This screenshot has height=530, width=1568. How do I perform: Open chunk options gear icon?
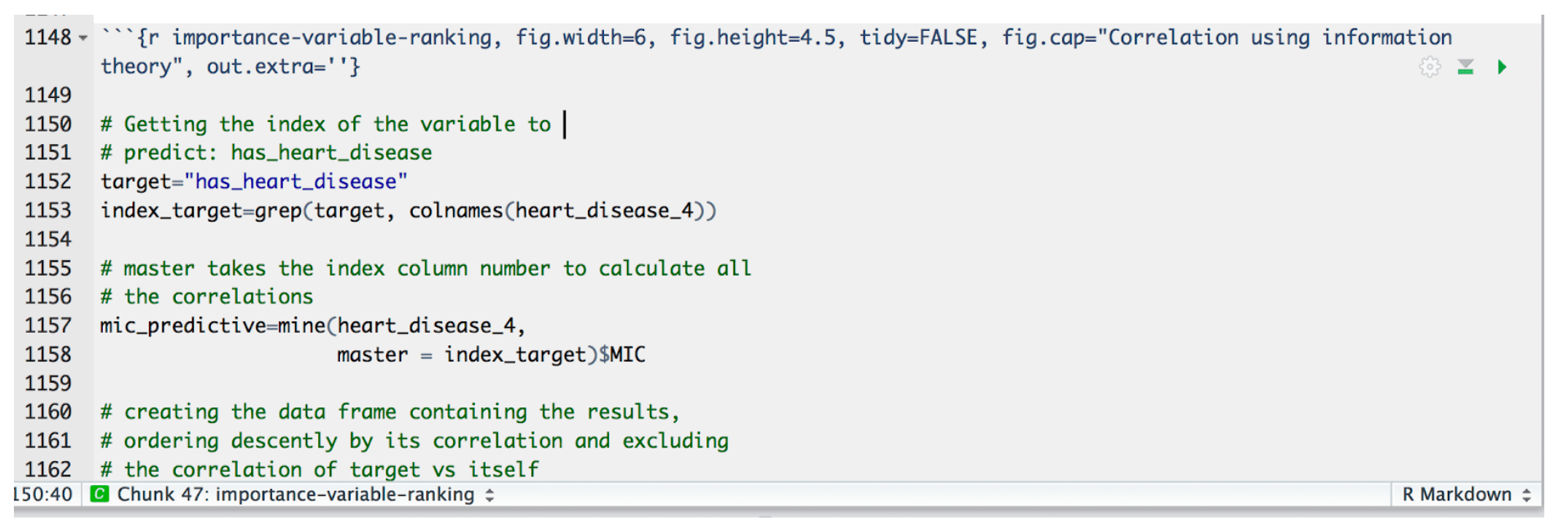pyautogui.click(x=1429, y=67)
